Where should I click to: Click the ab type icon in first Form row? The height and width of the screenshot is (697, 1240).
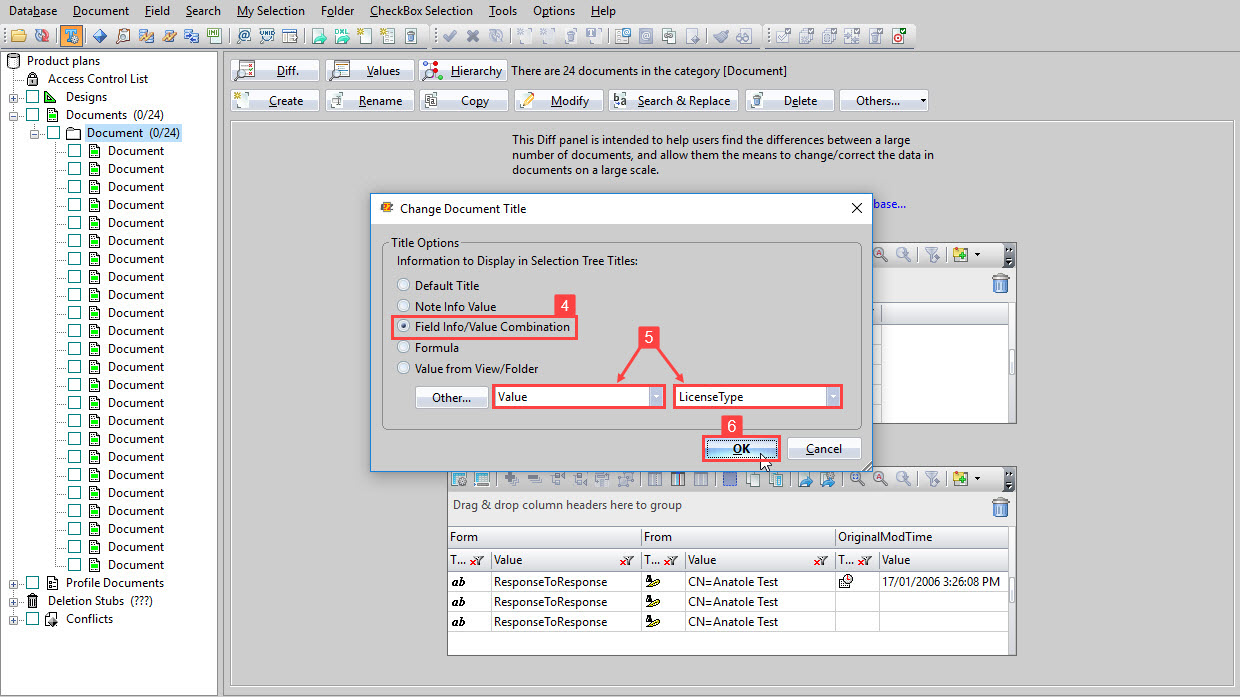point(458,582)
